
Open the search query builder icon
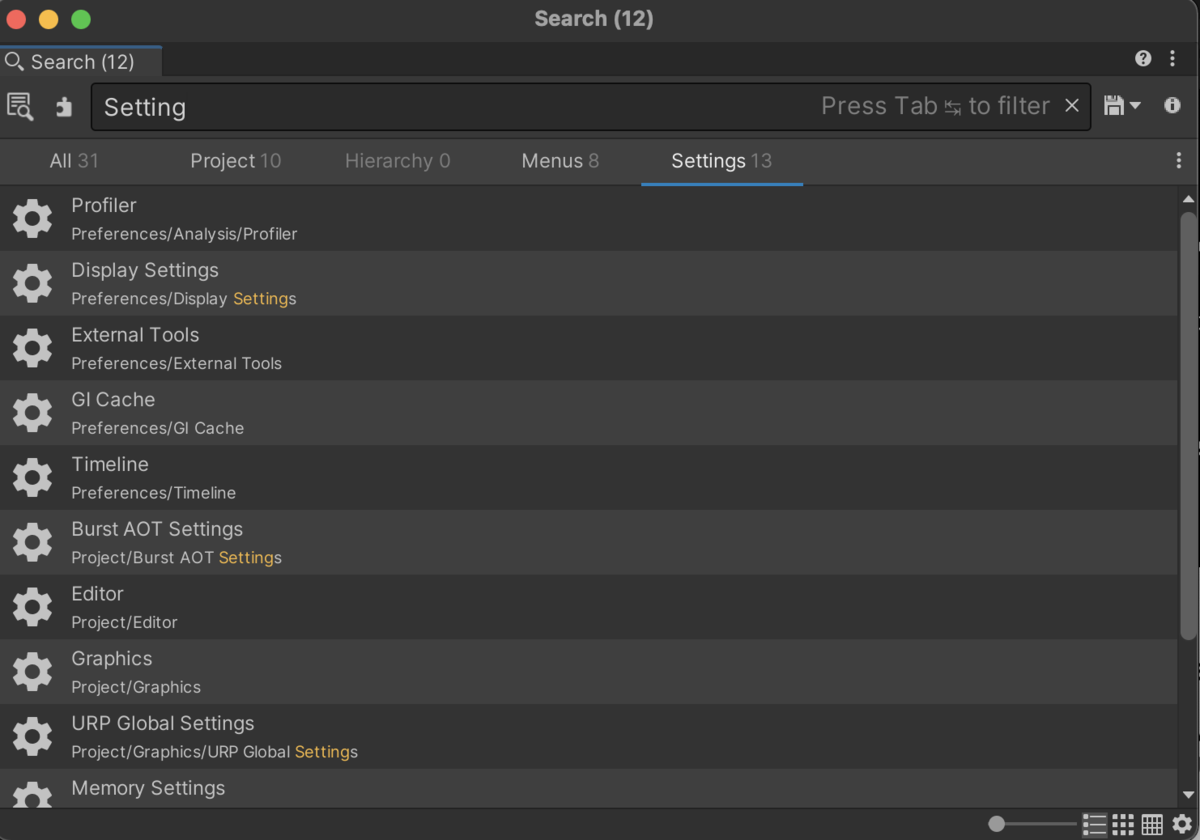pos(20,106)
